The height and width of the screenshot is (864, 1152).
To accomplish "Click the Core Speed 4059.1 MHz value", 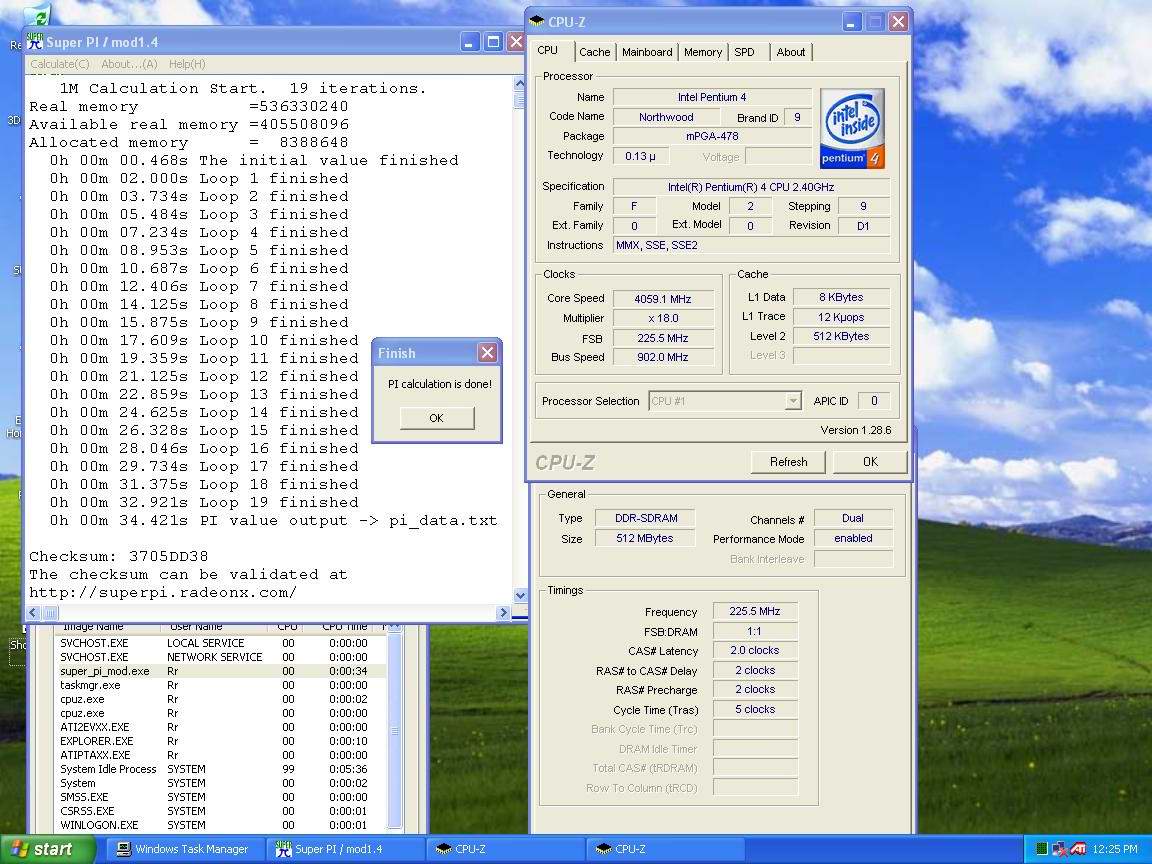I will (x=663, y=299).
